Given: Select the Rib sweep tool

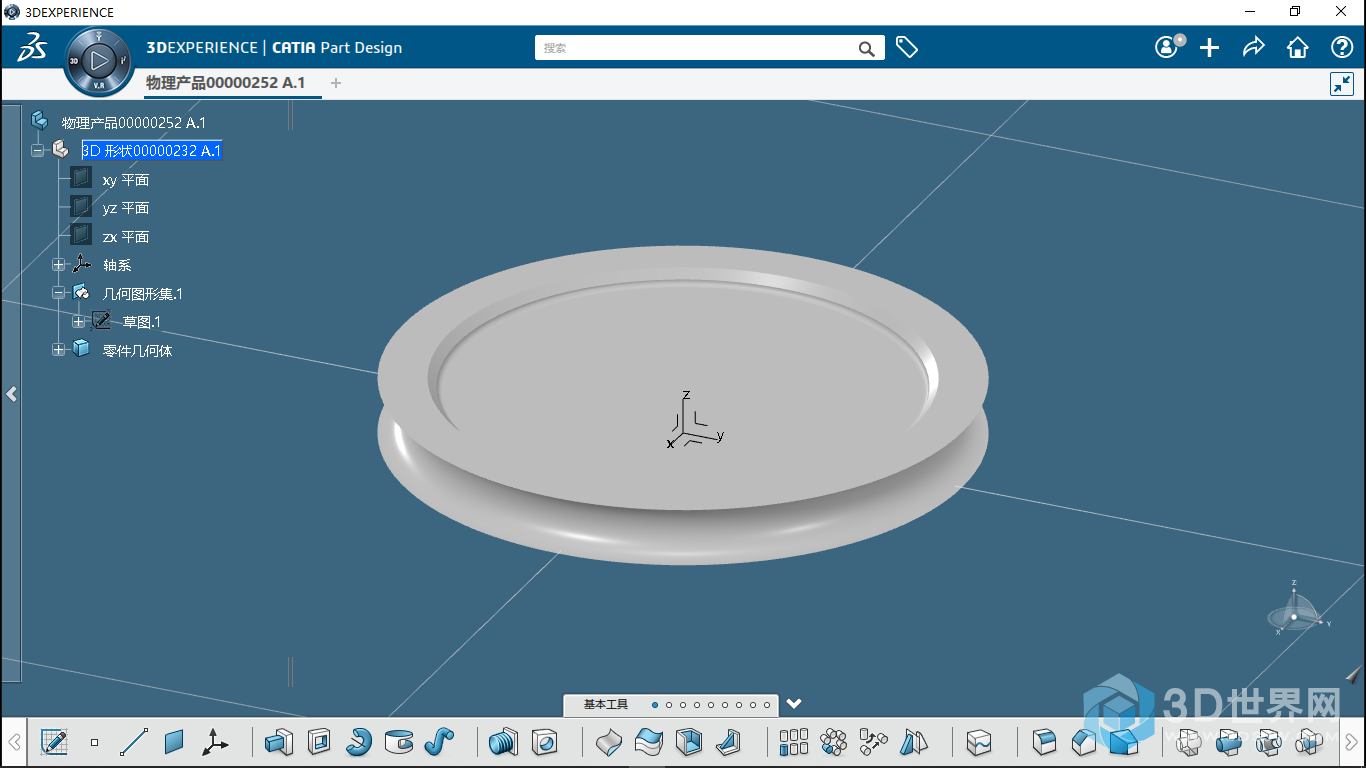Looking at the screenshot, I should [439, 742].
